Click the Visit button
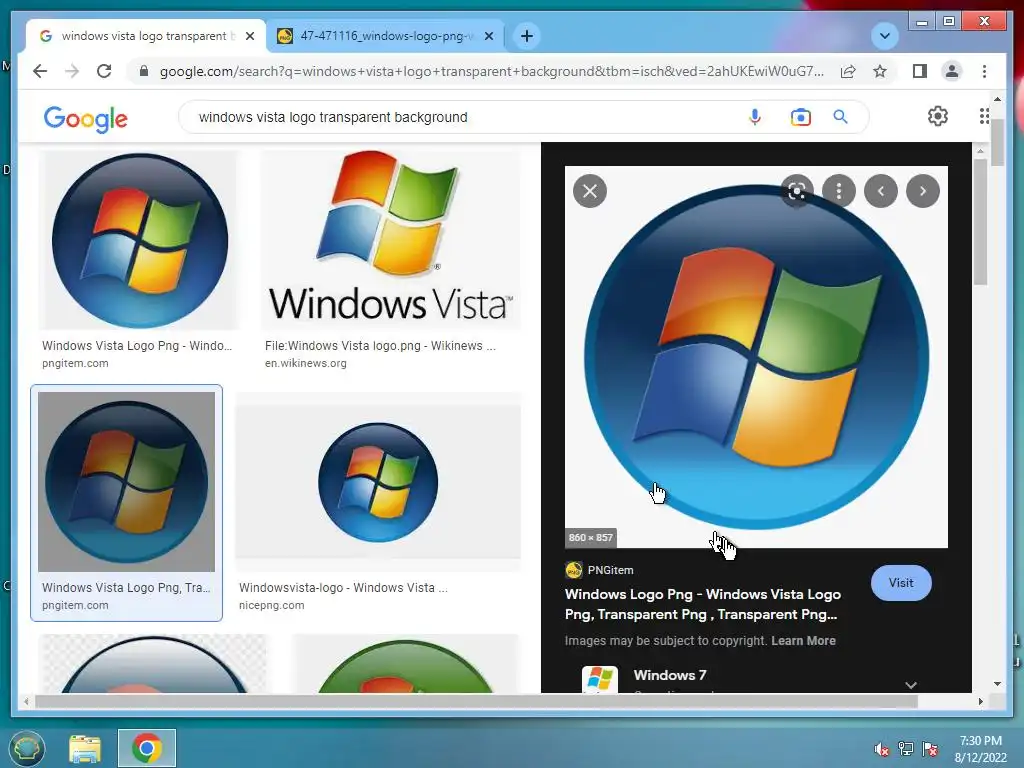The width and height of the screenshot is (1024, 768). 901,583
